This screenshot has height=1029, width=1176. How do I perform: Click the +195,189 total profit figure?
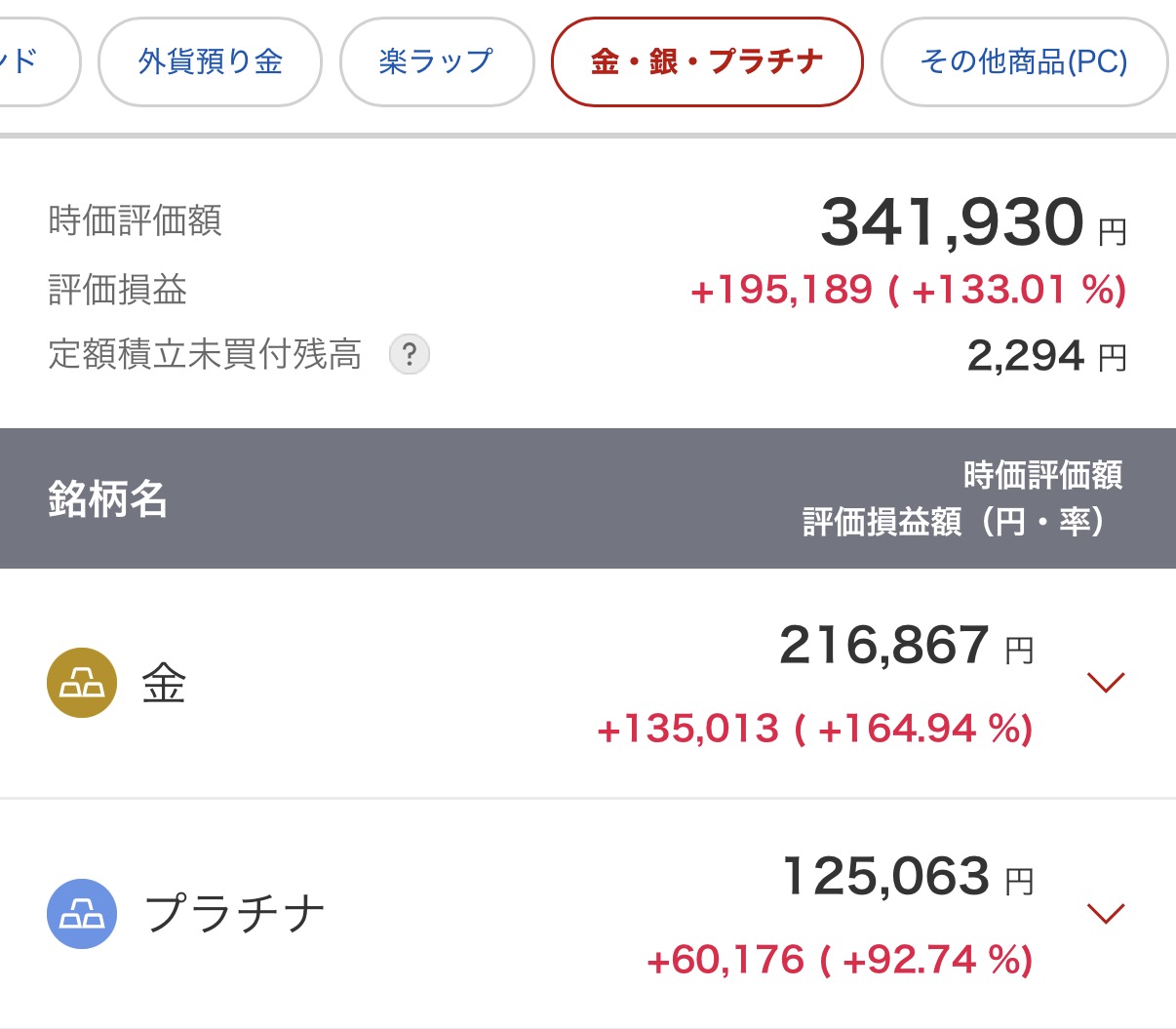[781, 290]
